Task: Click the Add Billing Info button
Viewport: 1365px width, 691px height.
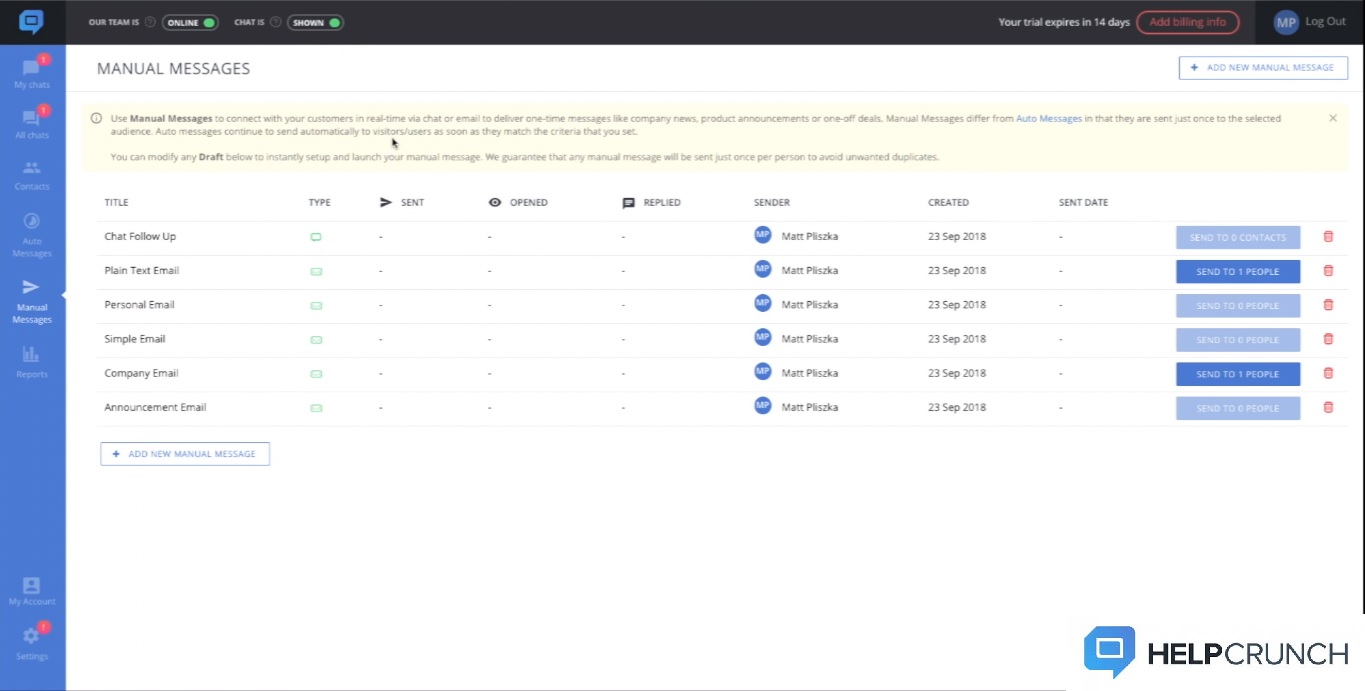Action: [1188, 21]
